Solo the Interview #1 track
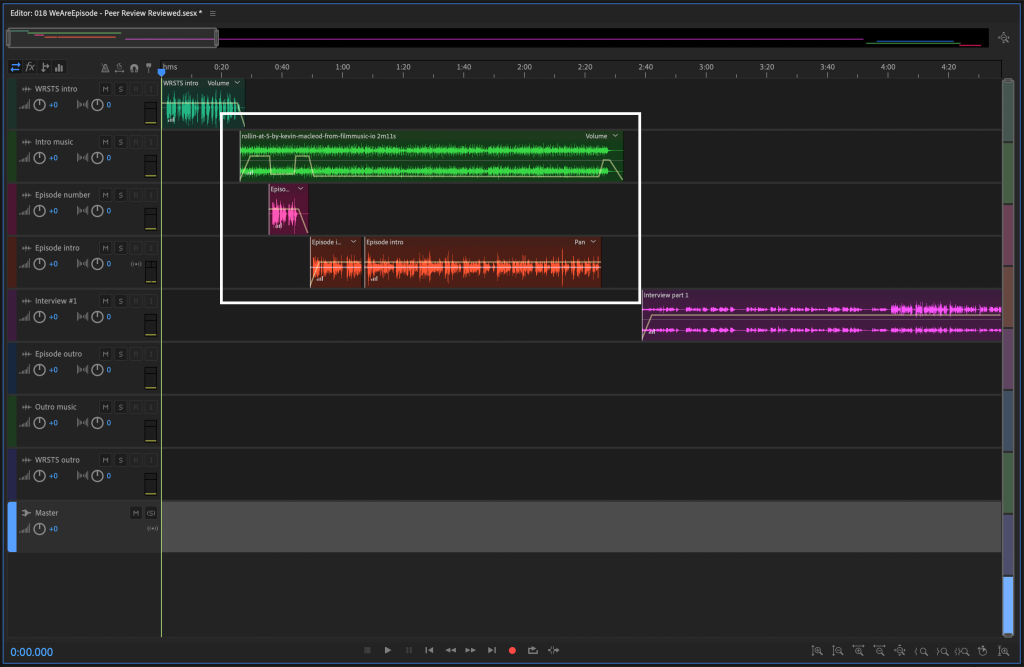The image size is (1024, 667). point(120,301)
